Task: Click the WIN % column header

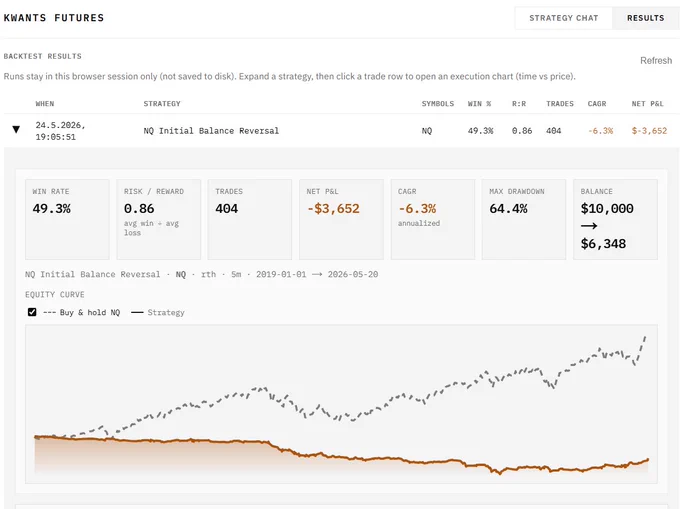Action: pyautogui.click(x=479, y=104)
